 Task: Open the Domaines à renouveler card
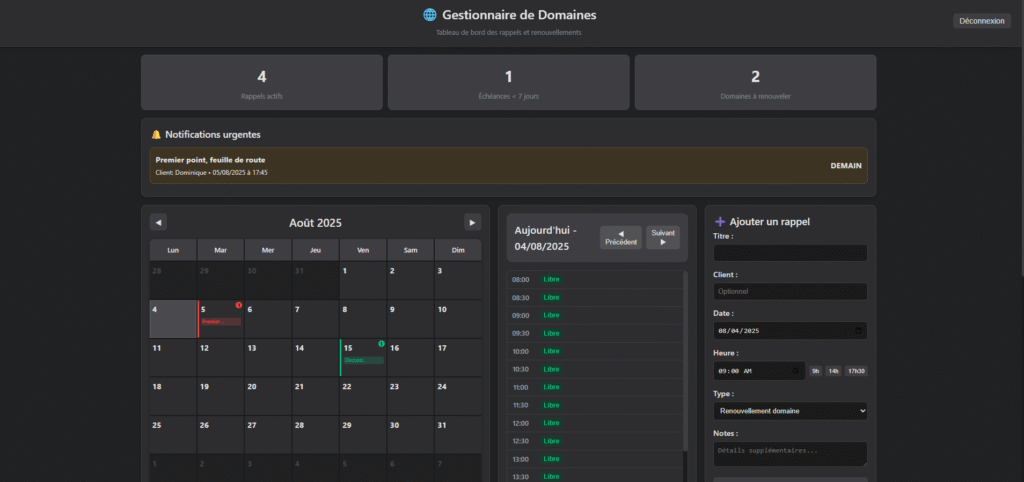point(756,82)
